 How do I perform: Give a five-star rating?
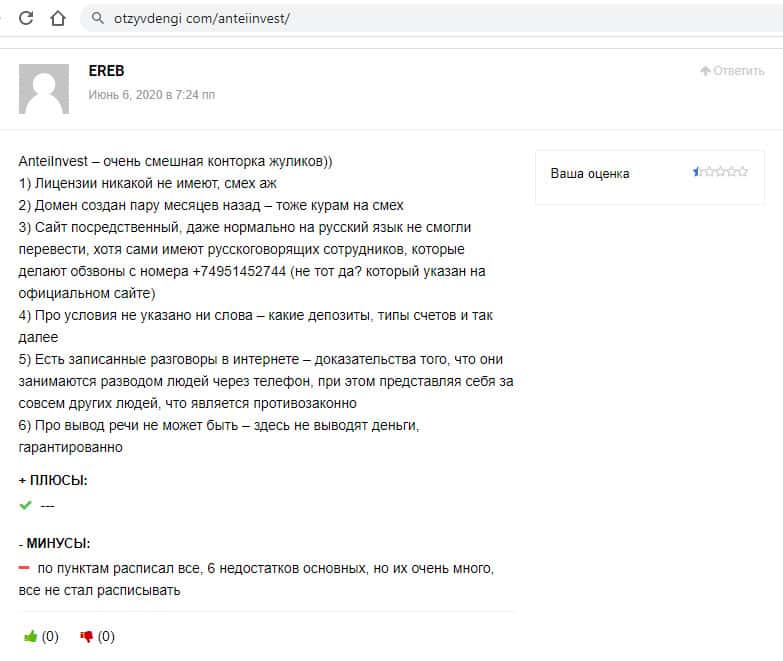pos(742,172)
